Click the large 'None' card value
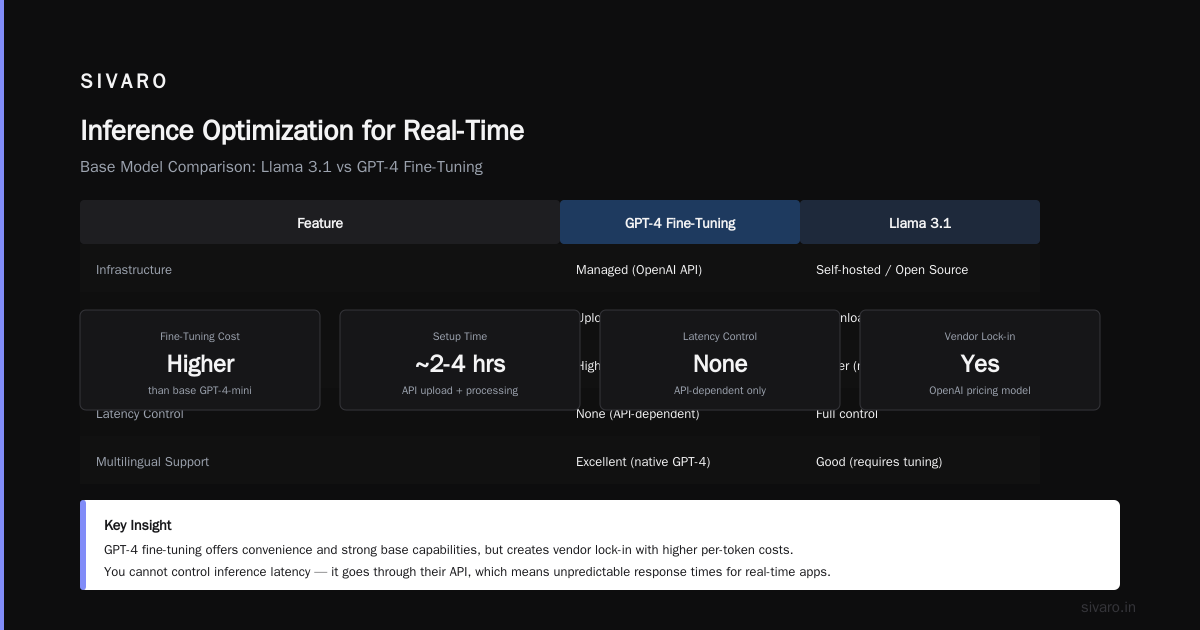 tap(720, 364)
